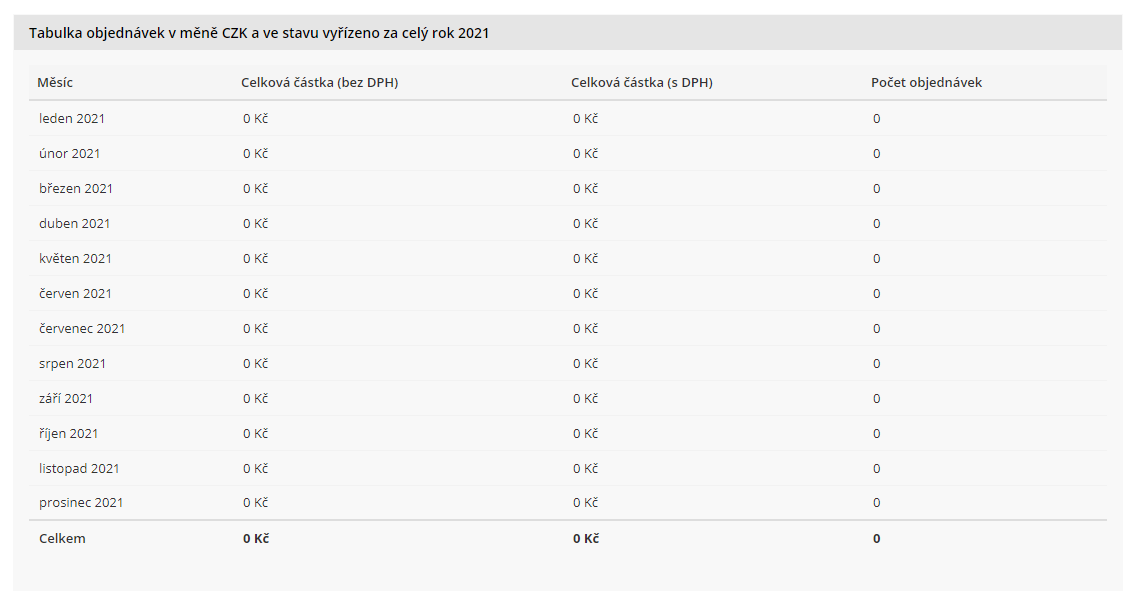Select the únor 2021 row label
This screenshot has height=608, width=1137.
[70, 154]
